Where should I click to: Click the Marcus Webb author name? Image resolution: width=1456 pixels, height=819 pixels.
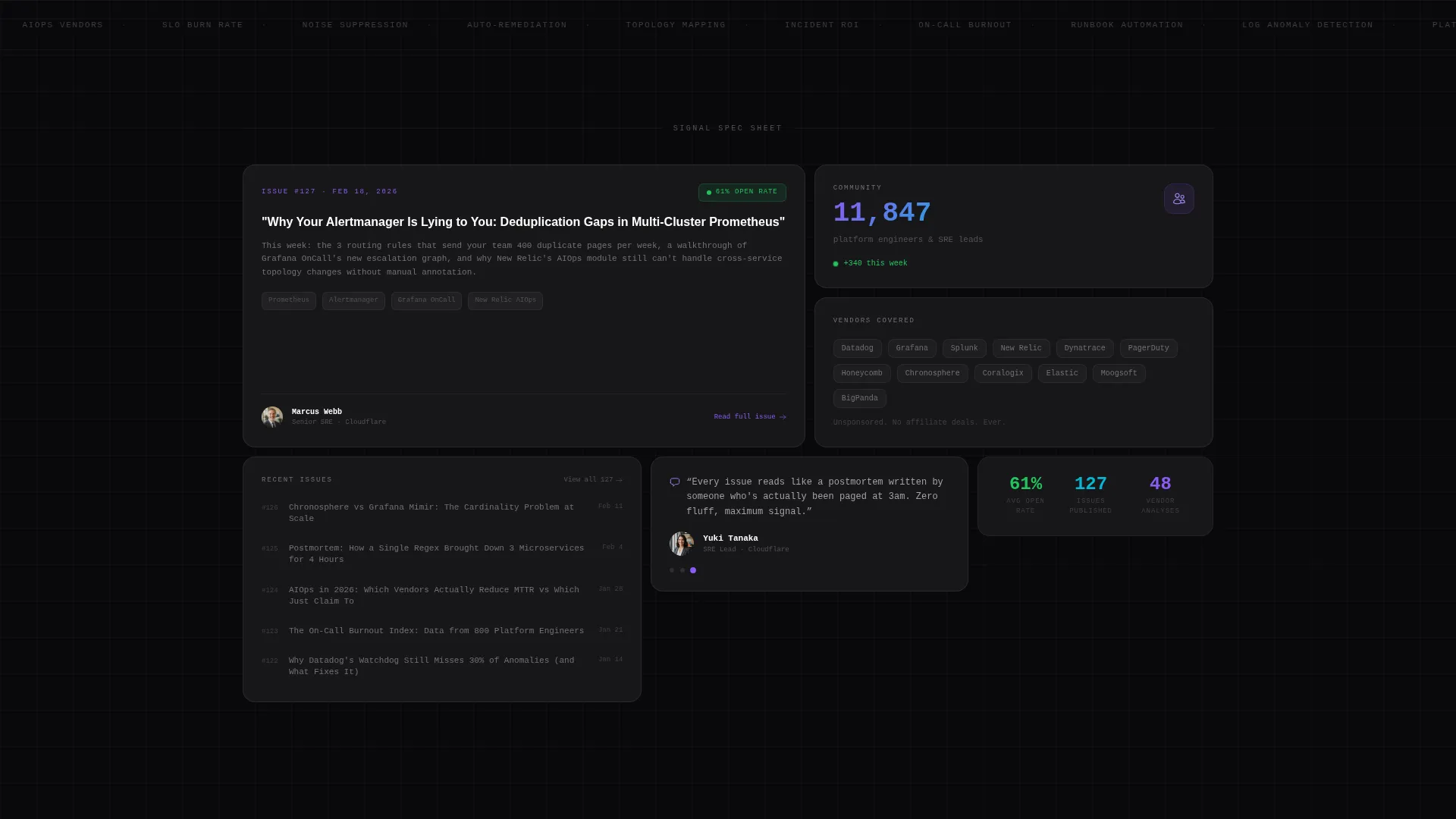pyautogui.click(x=317, y=413)
